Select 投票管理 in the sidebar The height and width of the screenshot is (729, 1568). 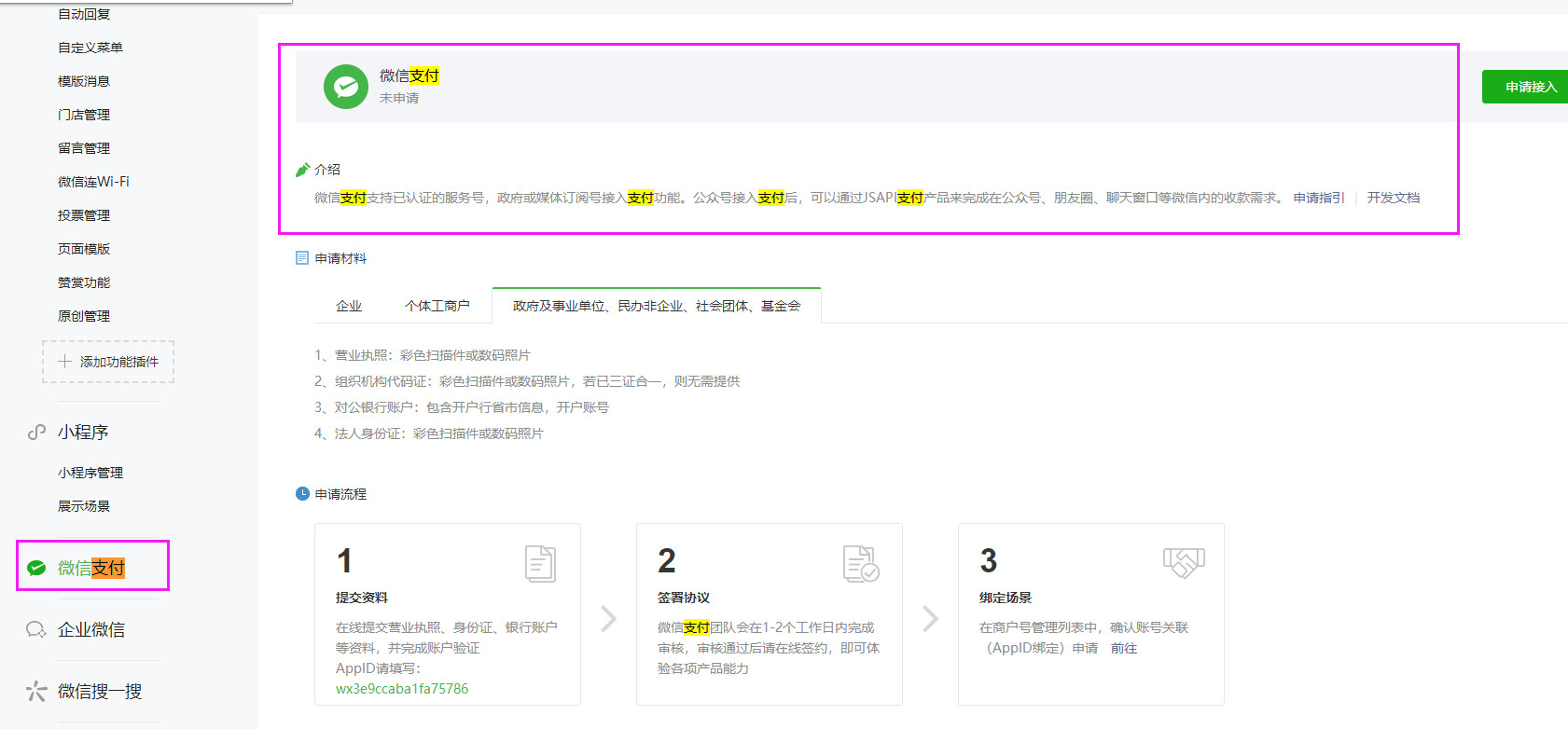(x=84, y=215)
